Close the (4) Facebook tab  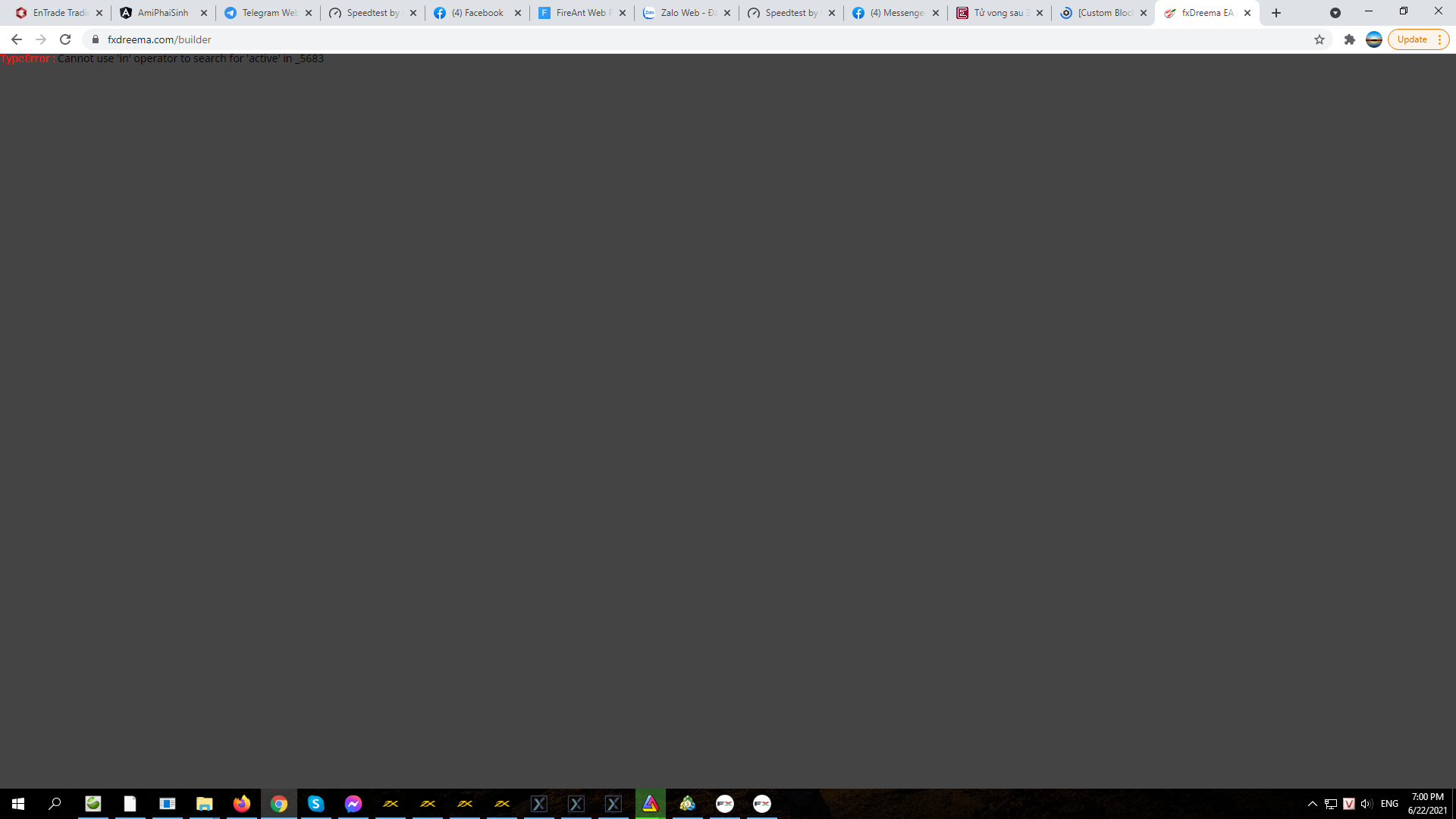click(518, 13)
